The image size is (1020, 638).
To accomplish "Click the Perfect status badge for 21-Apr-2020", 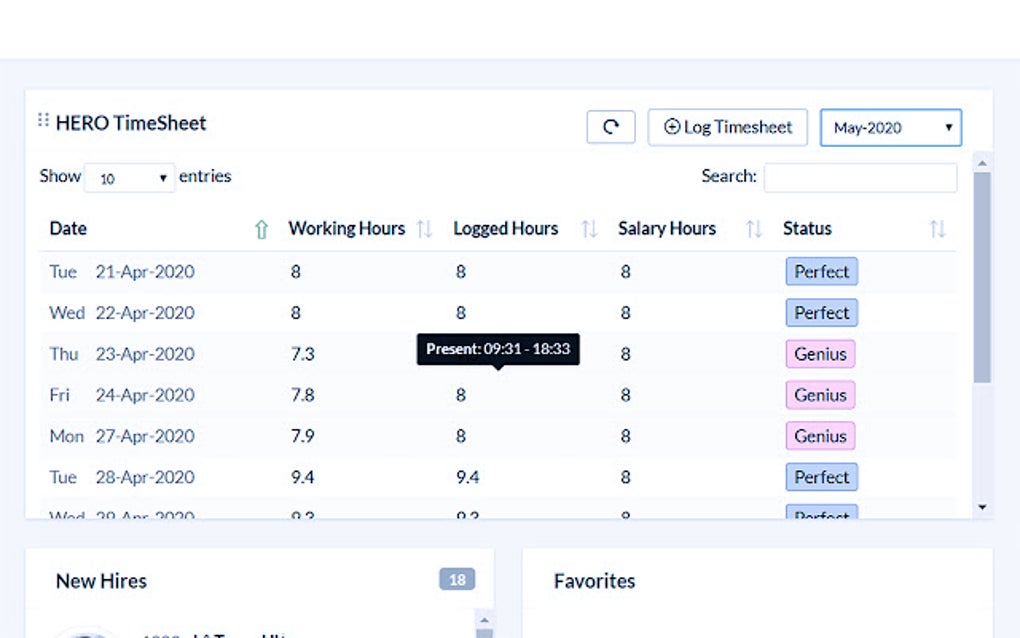I will pyautogui.click(x=821, y=272).
